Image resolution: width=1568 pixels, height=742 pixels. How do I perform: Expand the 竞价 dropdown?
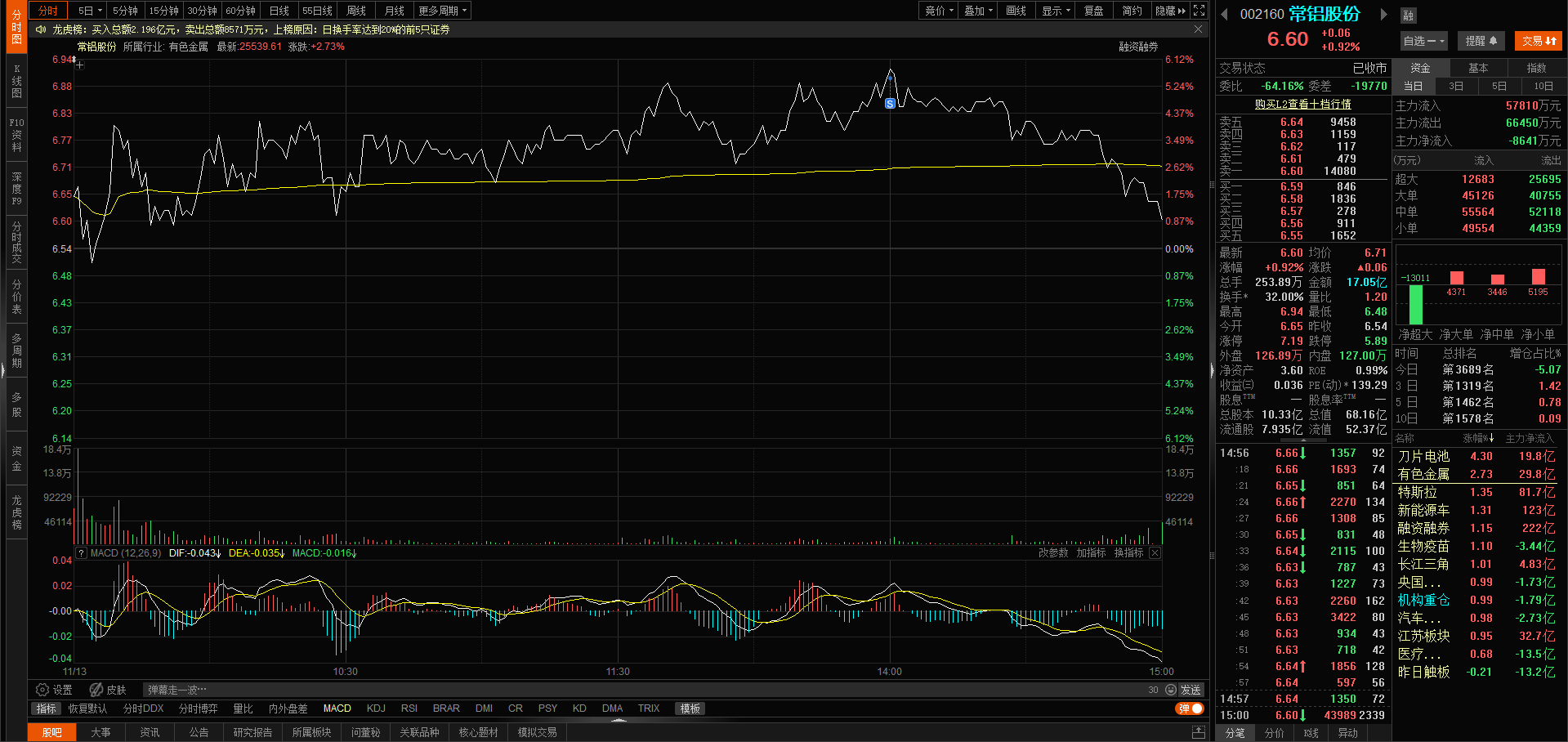point(939,11)
